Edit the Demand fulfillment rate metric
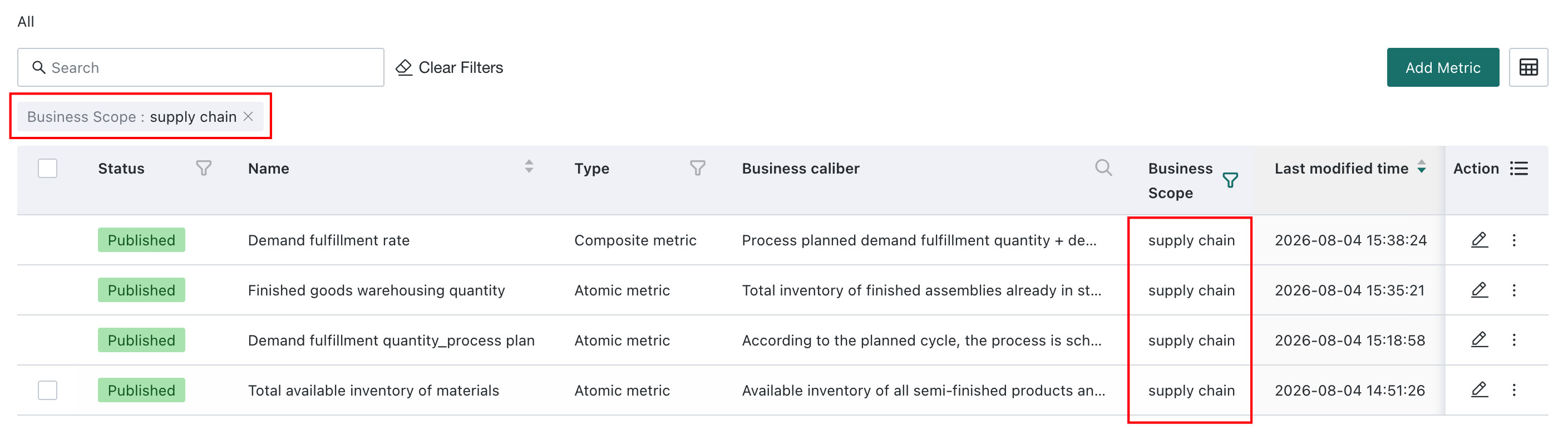 click(x=1479, y=240)
